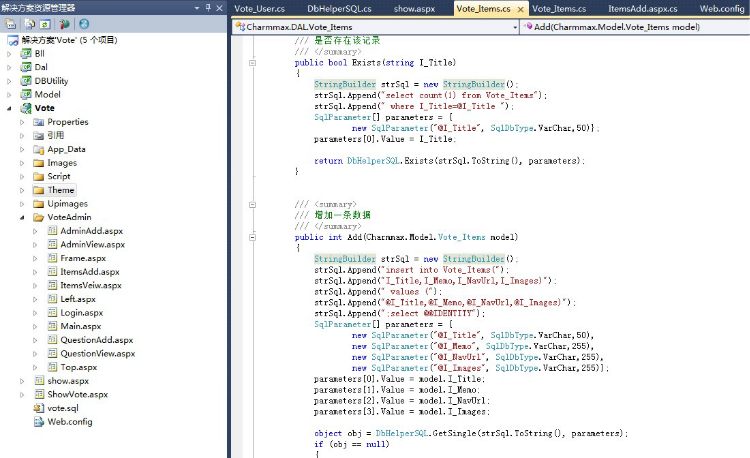
Task: Collapse the Exists method code outline
Action: point(253,63)
